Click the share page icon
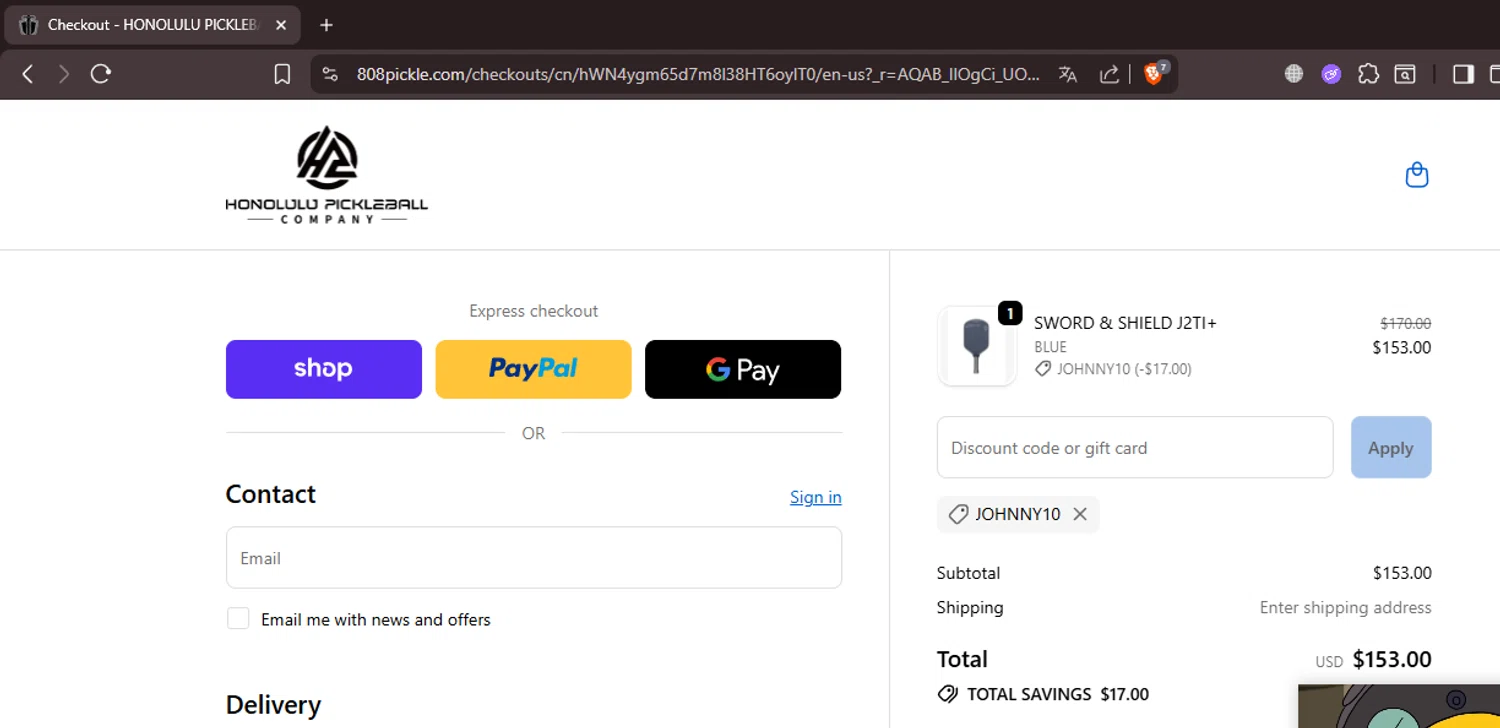Viewport: 1500px width, 728px height. coord(1108,74)
